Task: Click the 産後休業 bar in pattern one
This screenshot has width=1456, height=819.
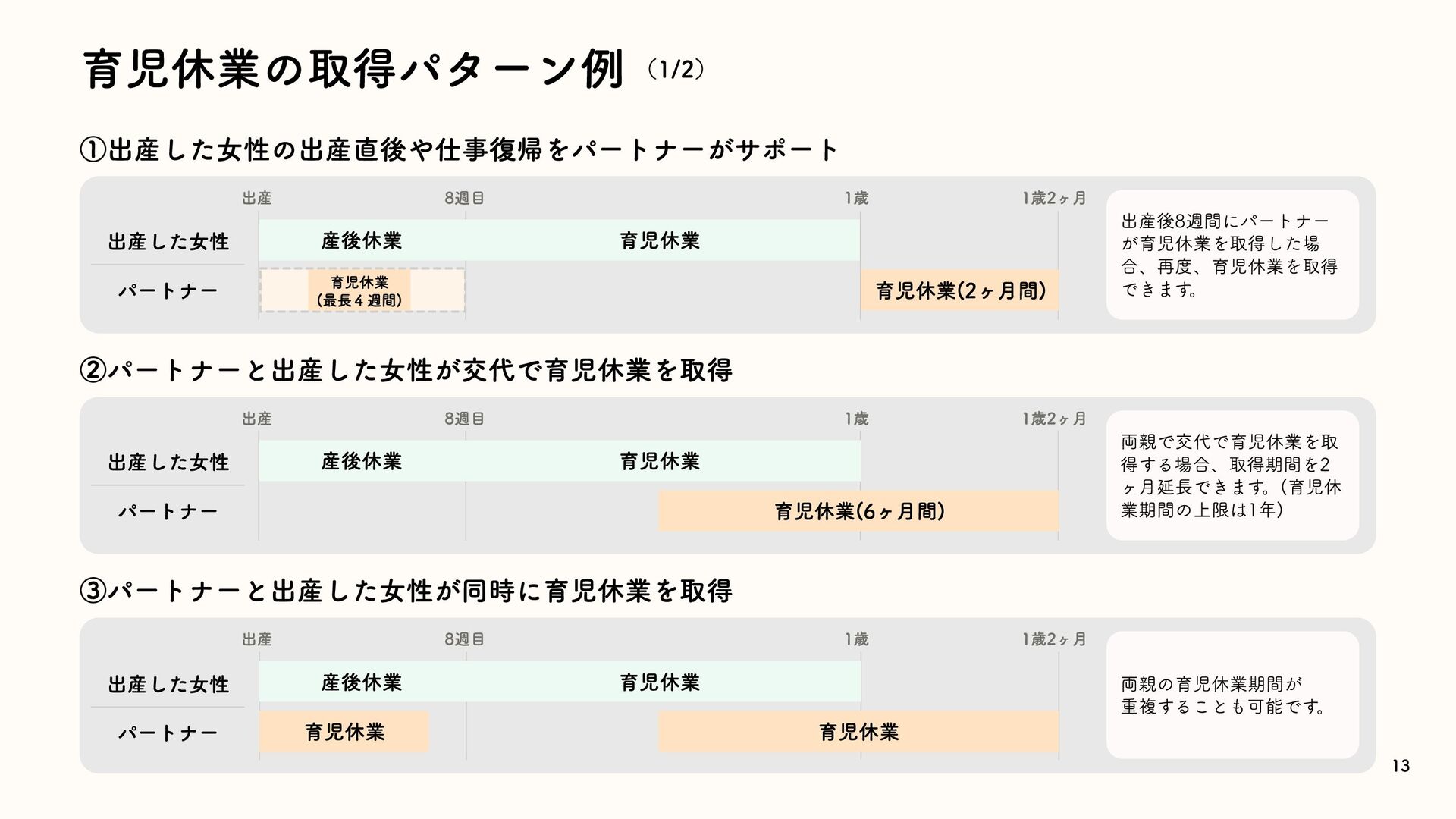Action: click(x=362, y=240)
